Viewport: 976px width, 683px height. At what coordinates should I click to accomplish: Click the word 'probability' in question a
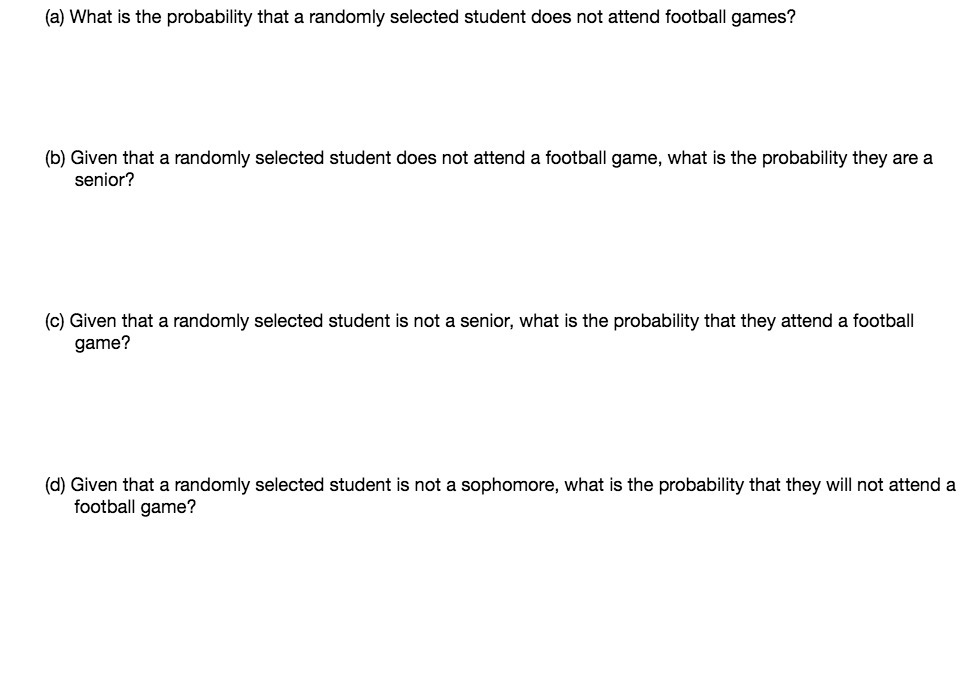209,17
